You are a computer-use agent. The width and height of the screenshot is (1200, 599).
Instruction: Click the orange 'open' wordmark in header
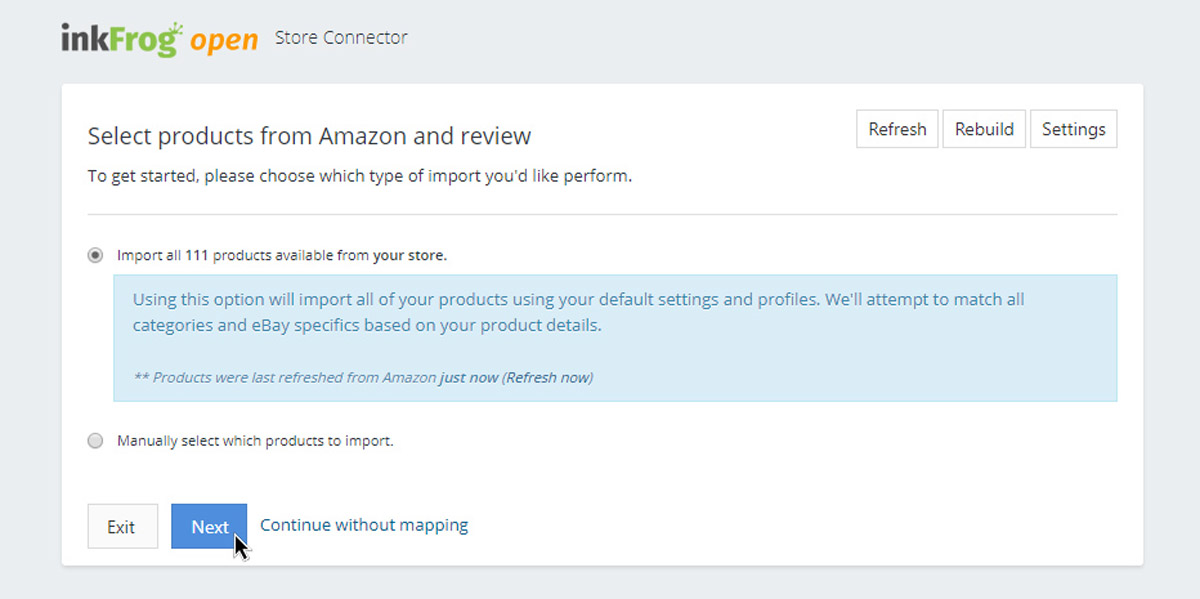pyautogui.click(x=226, y=41)
